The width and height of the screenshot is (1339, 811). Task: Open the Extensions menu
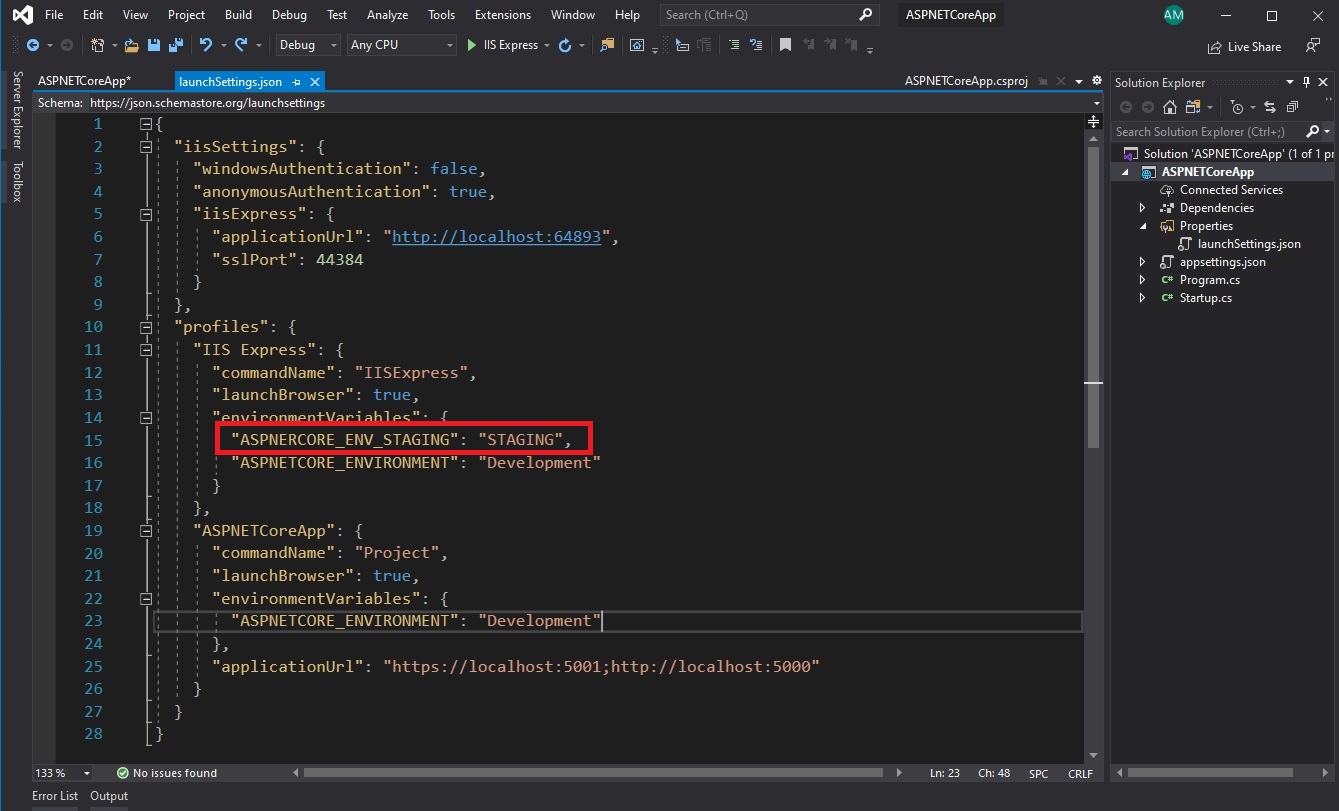[x=503, y=15]
